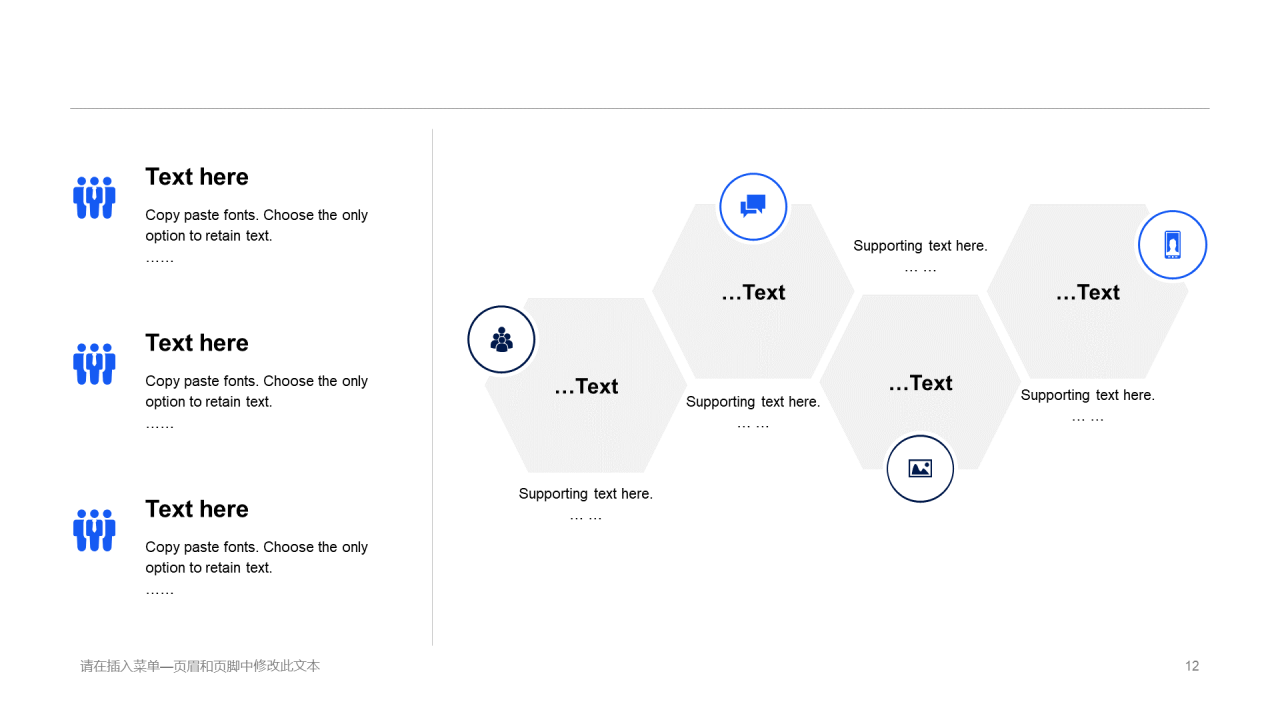Image resolution: width=1280 pixels, height=720 pixels.
Task: Select the middle blue people icon
Action: 94,364
